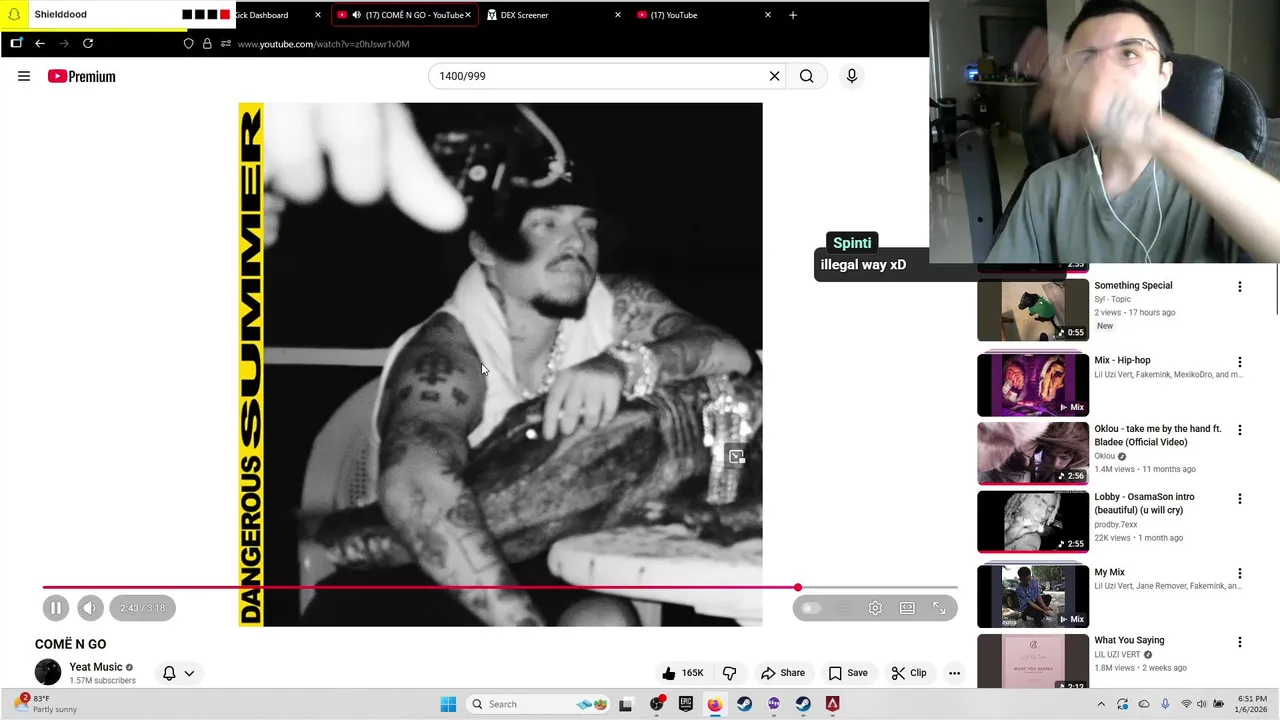1280x720 pixels.
Task: Click the taskbar Search box
Action: click(539, 704)
